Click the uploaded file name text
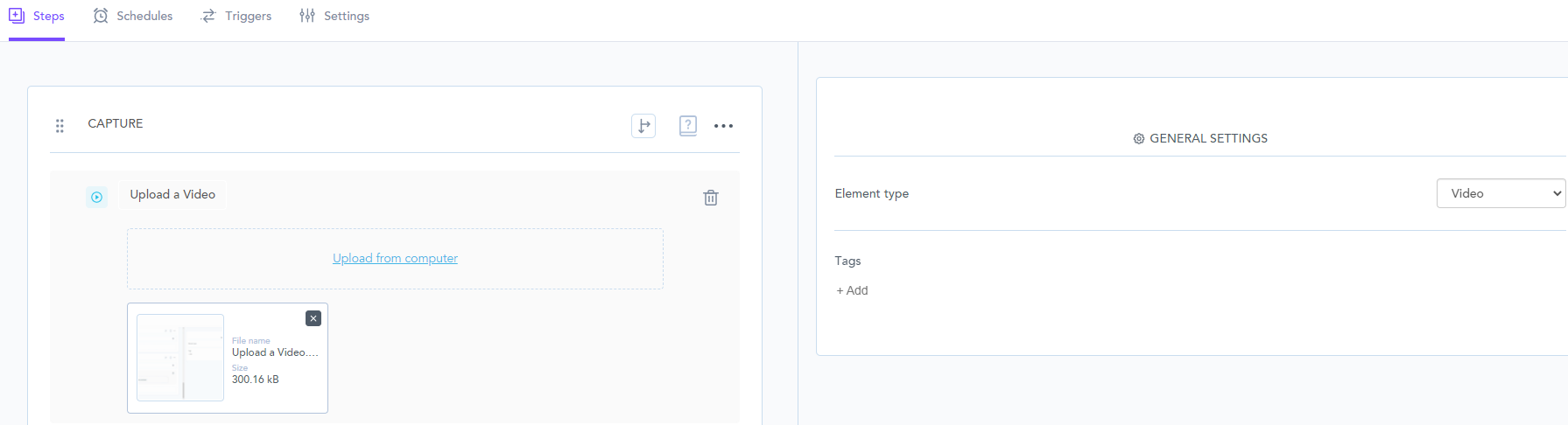 pos(275,352)
